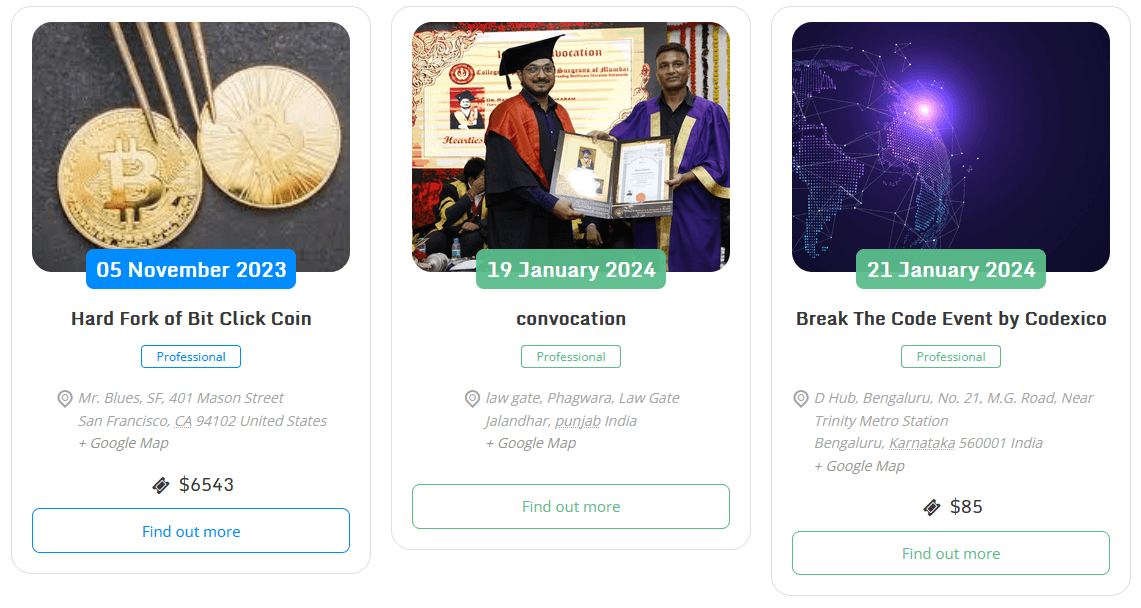
Task: Click the ticket icon next to $85
Action: click(x=932, y=507)
